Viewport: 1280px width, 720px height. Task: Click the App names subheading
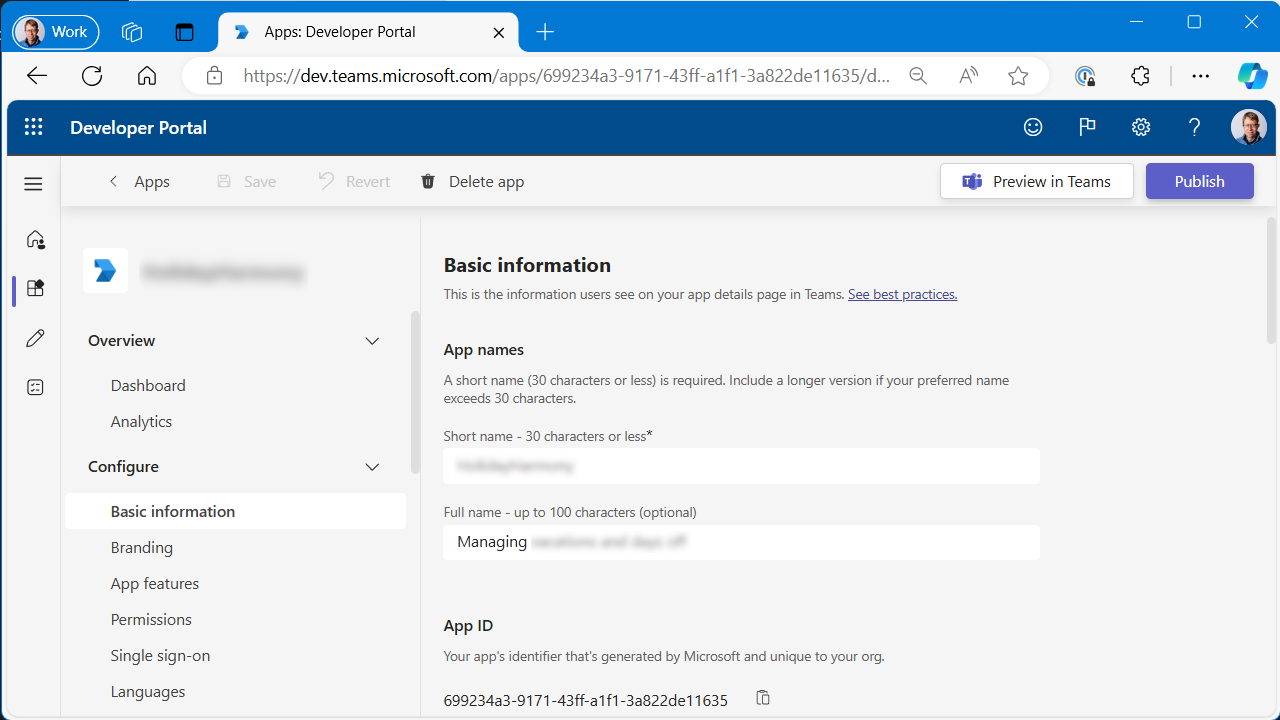click(484, 349)
